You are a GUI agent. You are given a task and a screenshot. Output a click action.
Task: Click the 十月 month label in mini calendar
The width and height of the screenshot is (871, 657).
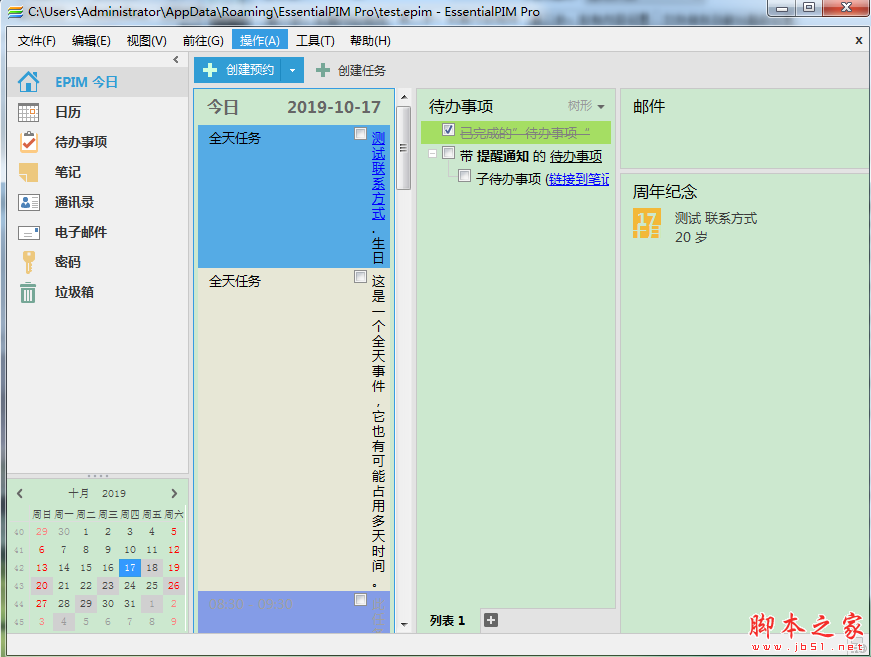78,493
